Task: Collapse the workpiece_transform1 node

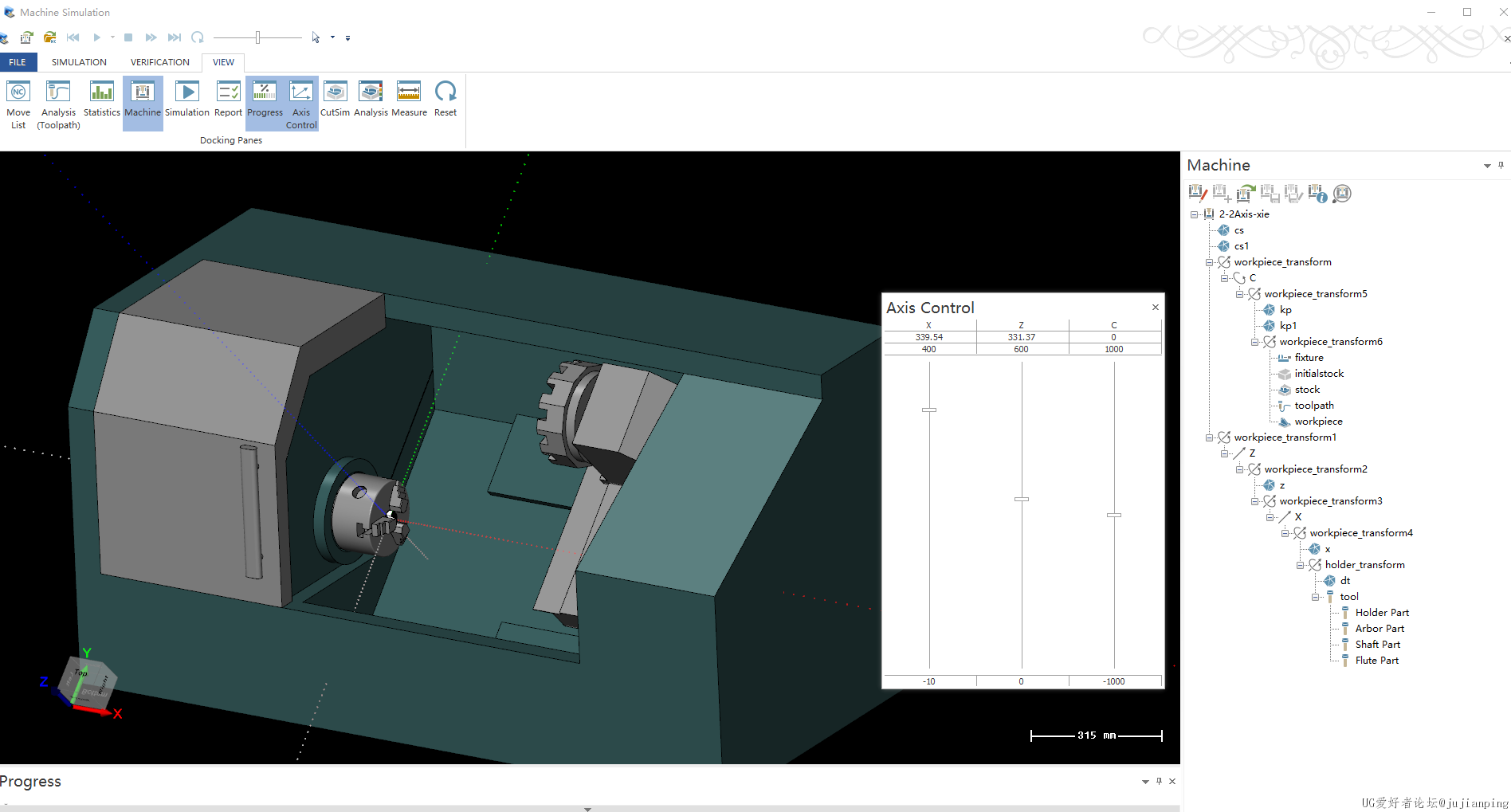Action: [x=1209, y=437]
